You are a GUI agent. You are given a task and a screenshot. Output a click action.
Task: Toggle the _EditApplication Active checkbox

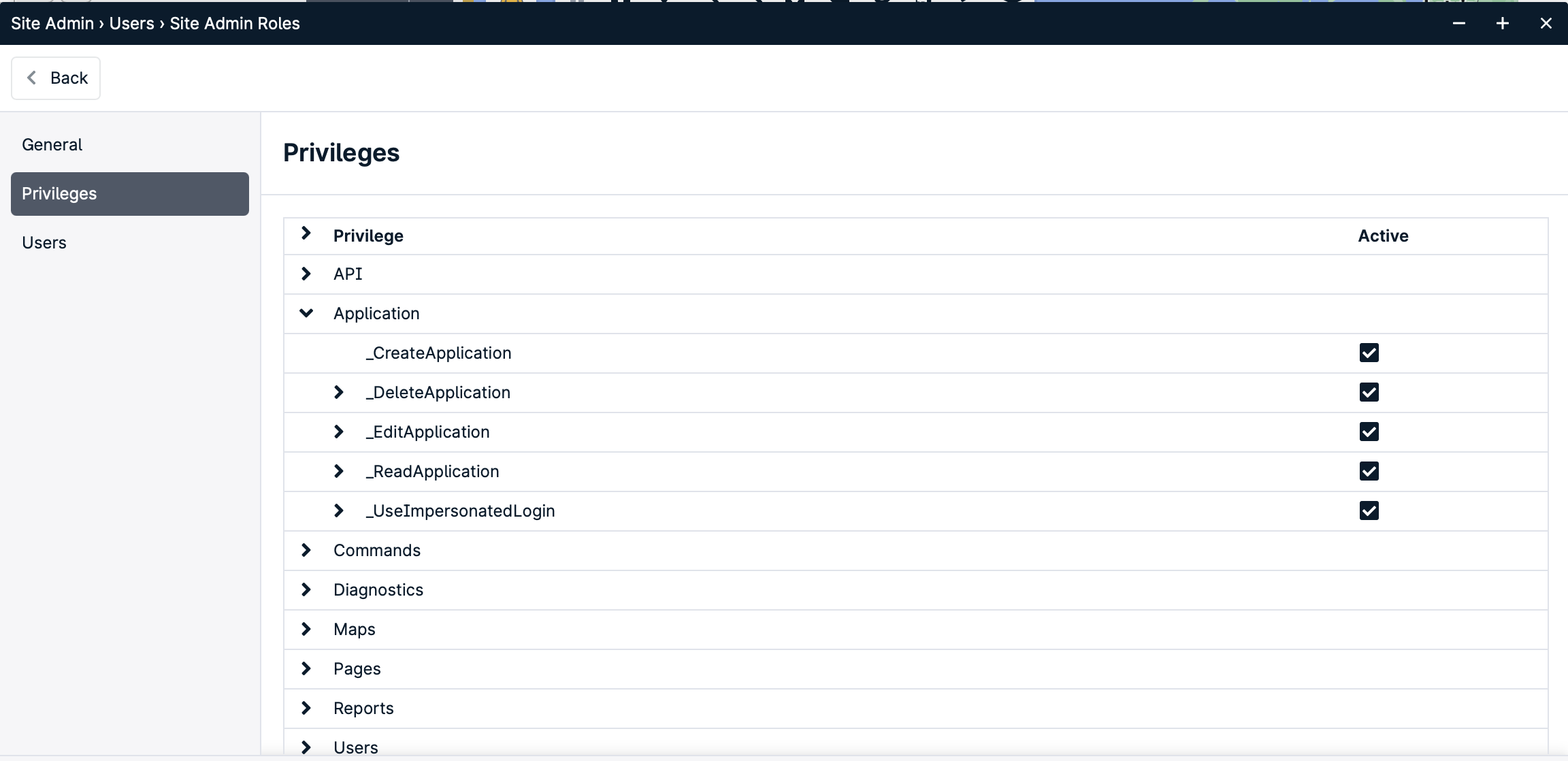1369,432
